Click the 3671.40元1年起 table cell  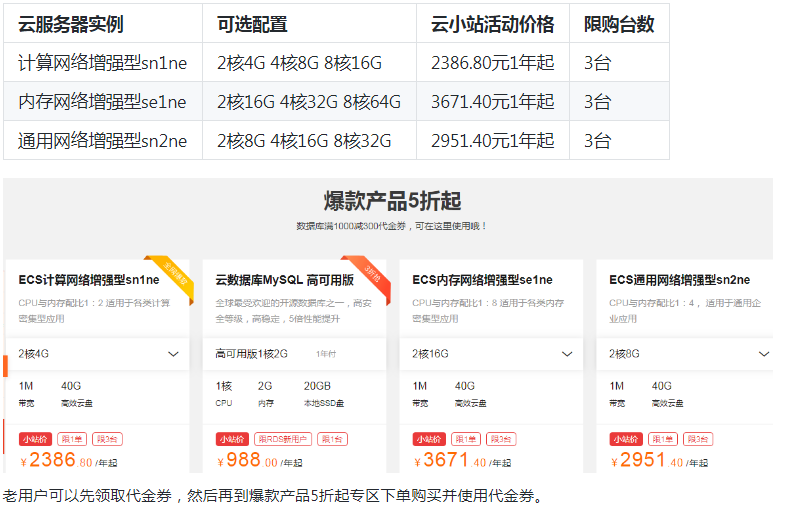493,102
